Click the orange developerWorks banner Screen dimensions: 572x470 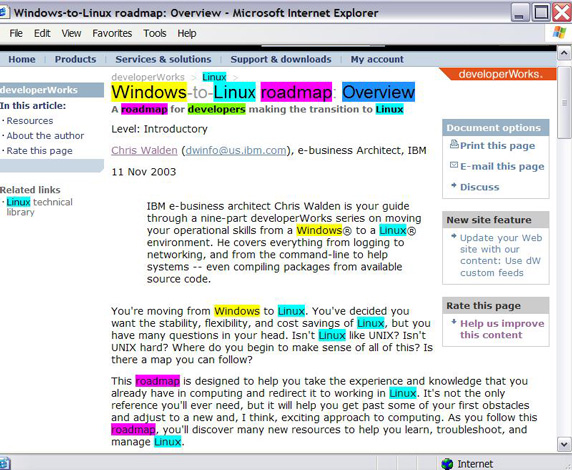498,74
